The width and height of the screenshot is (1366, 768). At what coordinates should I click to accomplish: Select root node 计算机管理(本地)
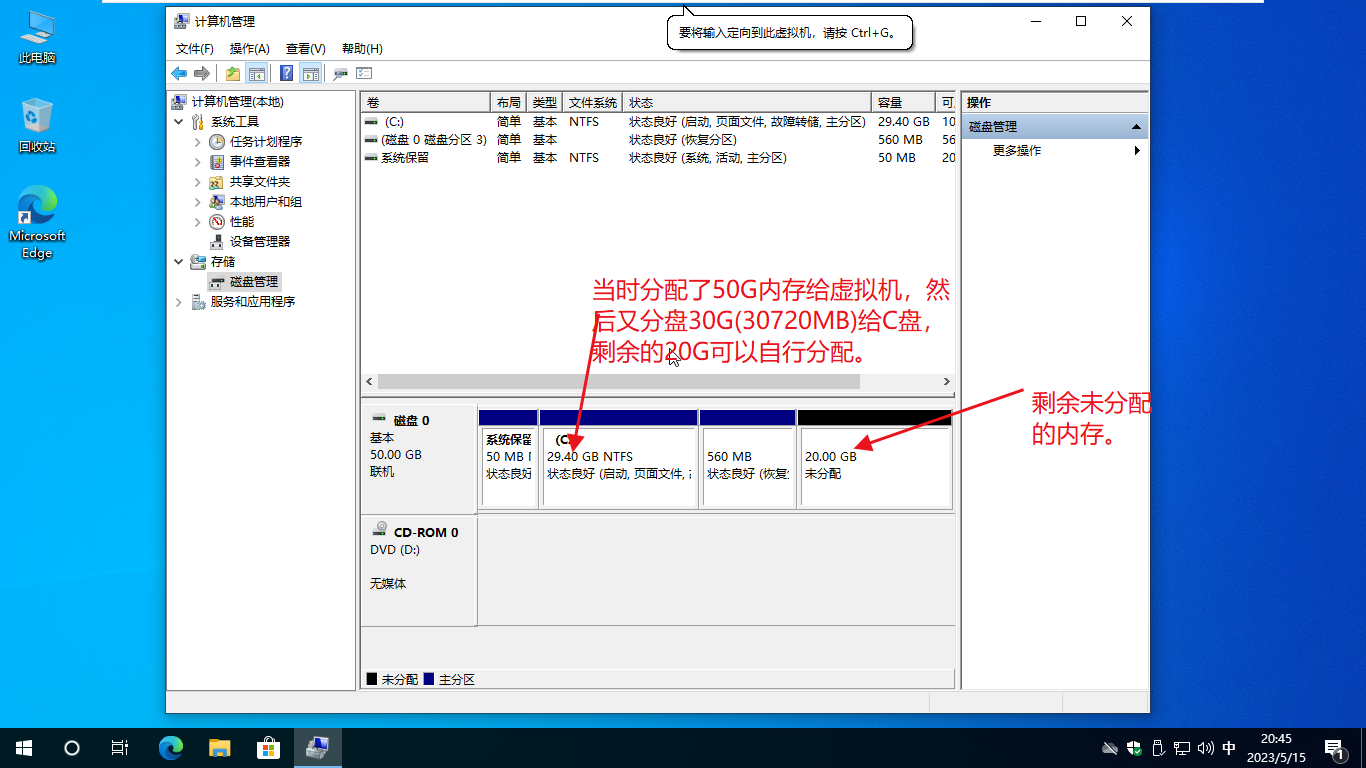click(237, 102)
